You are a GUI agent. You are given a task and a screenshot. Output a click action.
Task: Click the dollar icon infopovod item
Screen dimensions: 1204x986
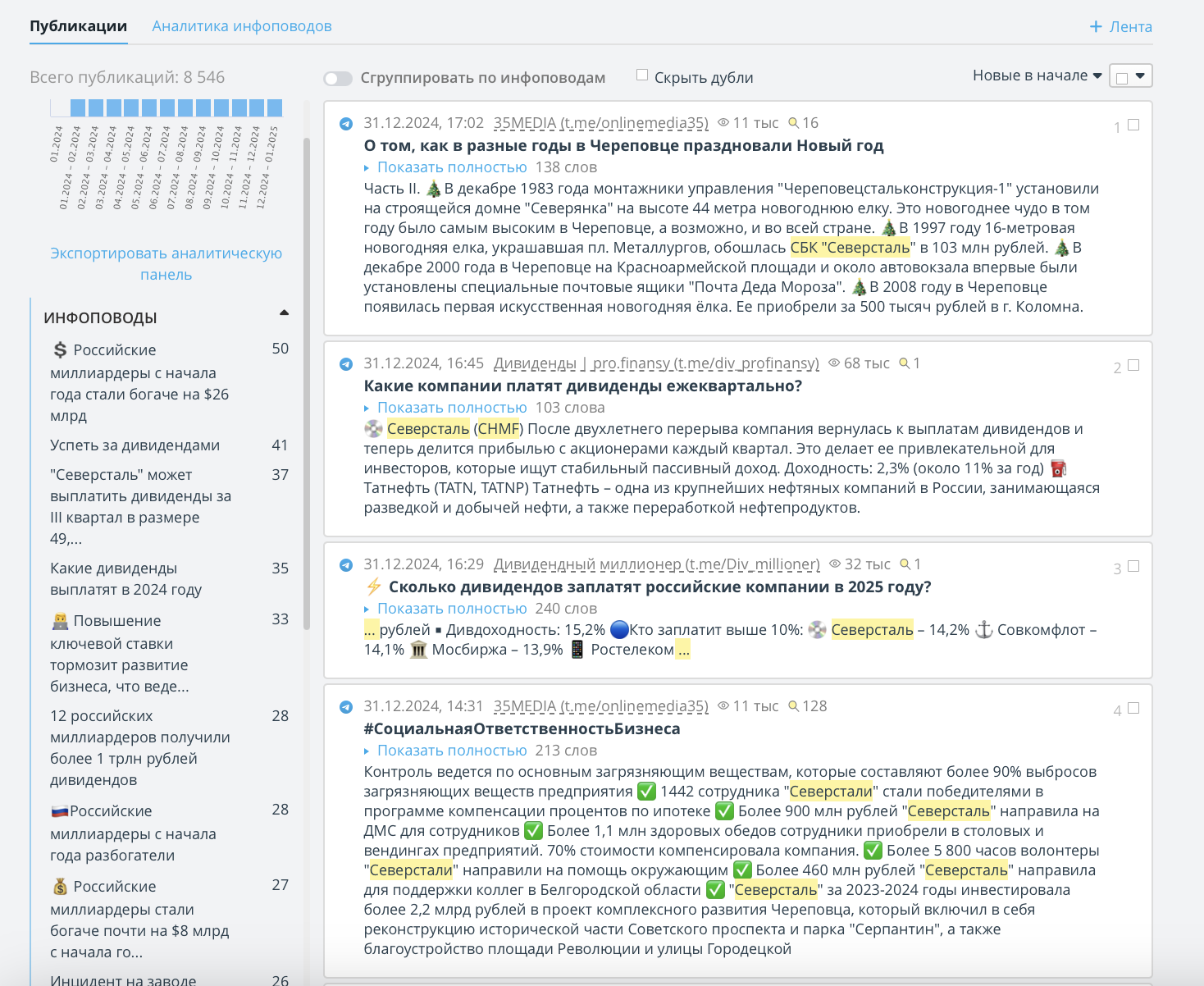139,382
